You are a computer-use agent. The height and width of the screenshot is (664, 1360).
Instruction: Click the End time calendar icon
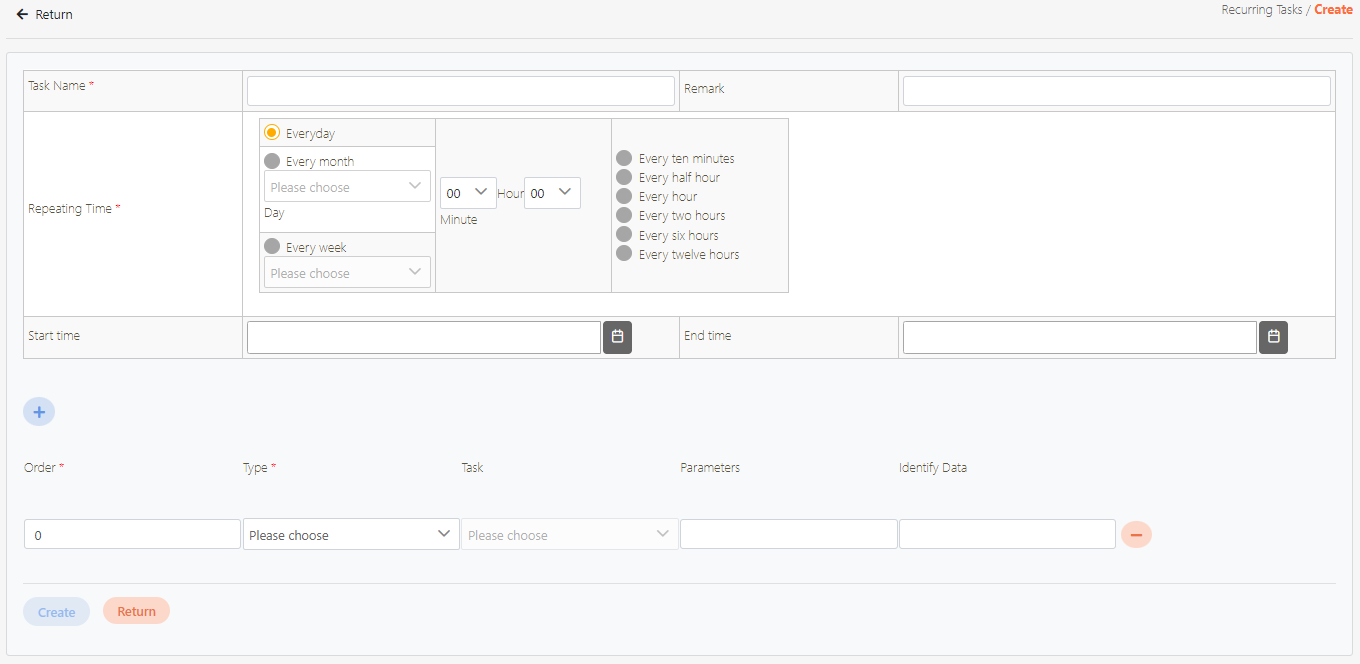(x=1273, y=337)
